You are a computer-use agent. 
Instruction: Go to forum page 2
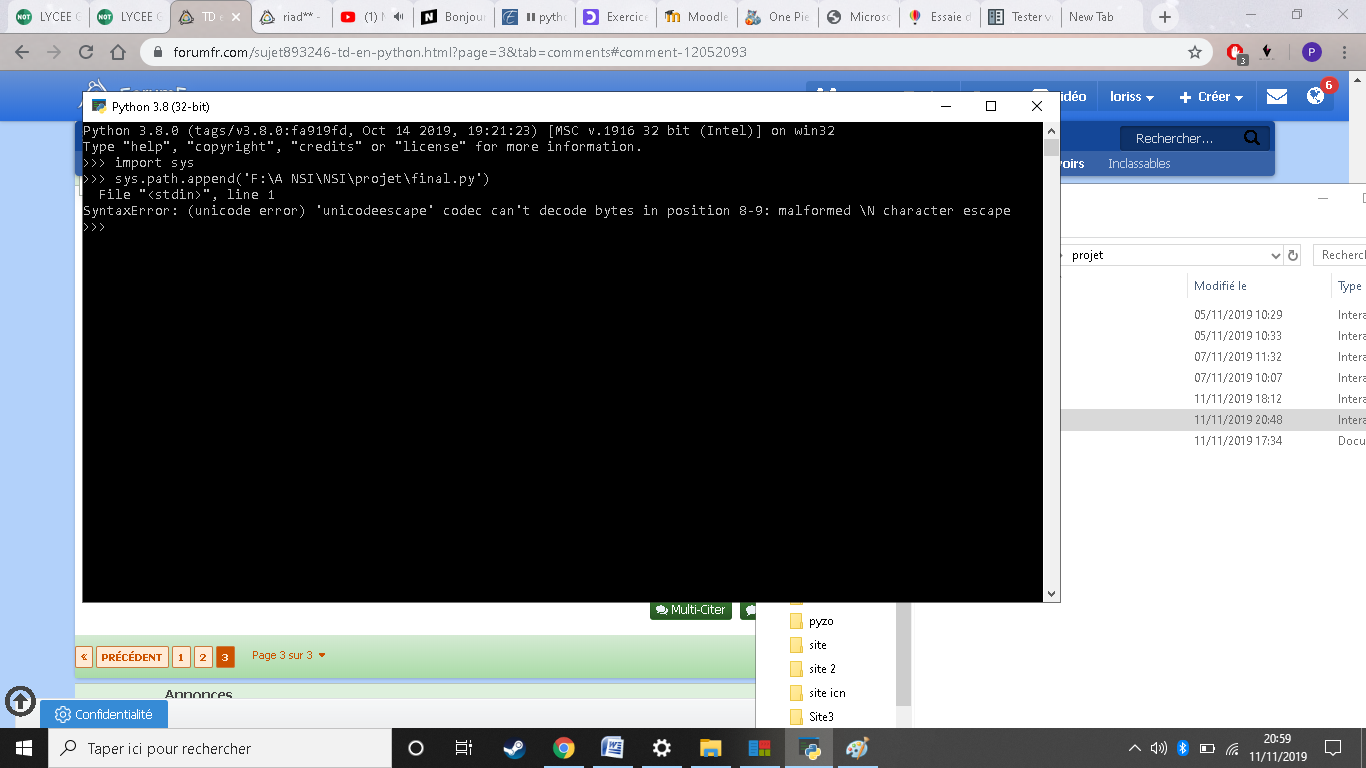coord(203,657)
